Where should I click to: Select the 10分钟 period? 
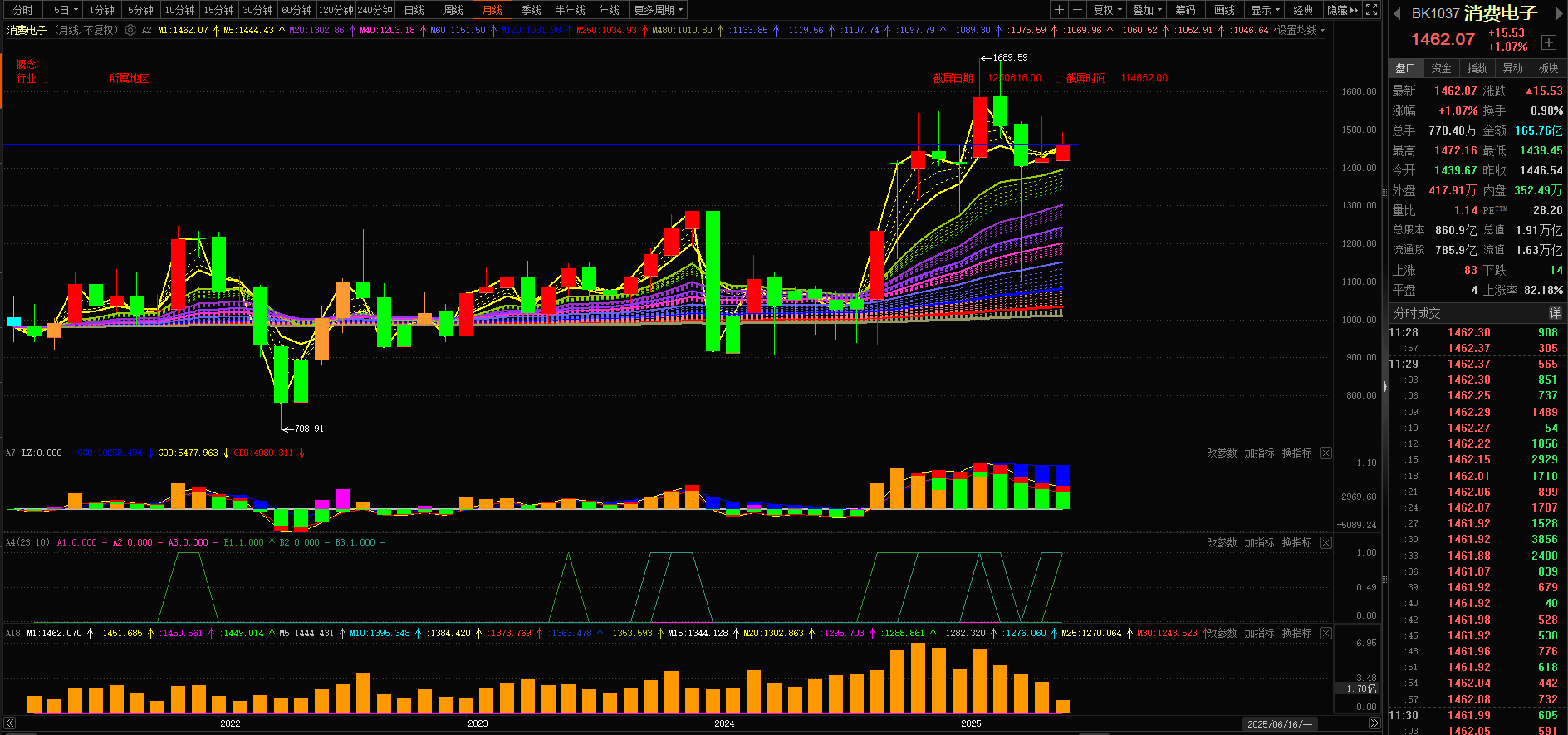coord(180,10)
